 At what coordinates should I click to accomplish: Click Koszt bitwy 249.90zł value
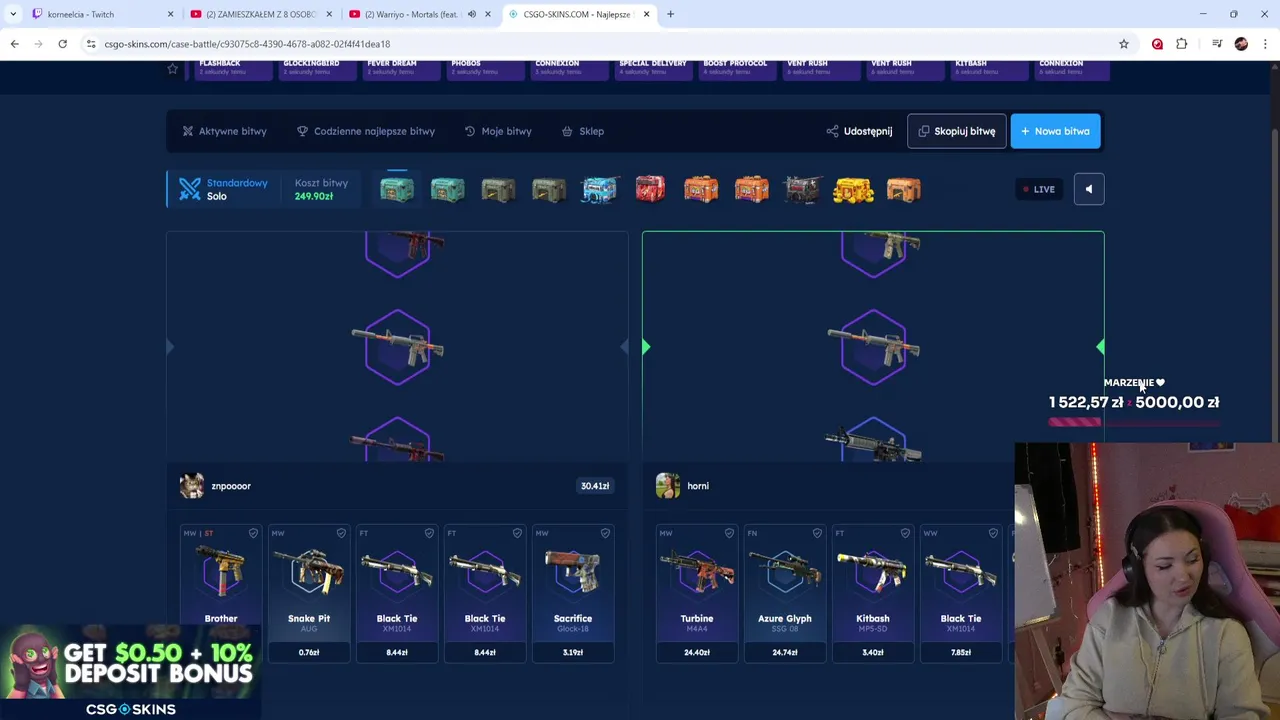pyautogui.click(x=314, y=196)
